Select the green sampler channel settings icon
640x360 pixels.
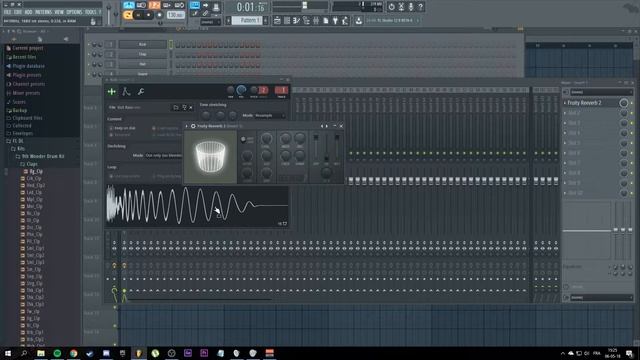111,92
